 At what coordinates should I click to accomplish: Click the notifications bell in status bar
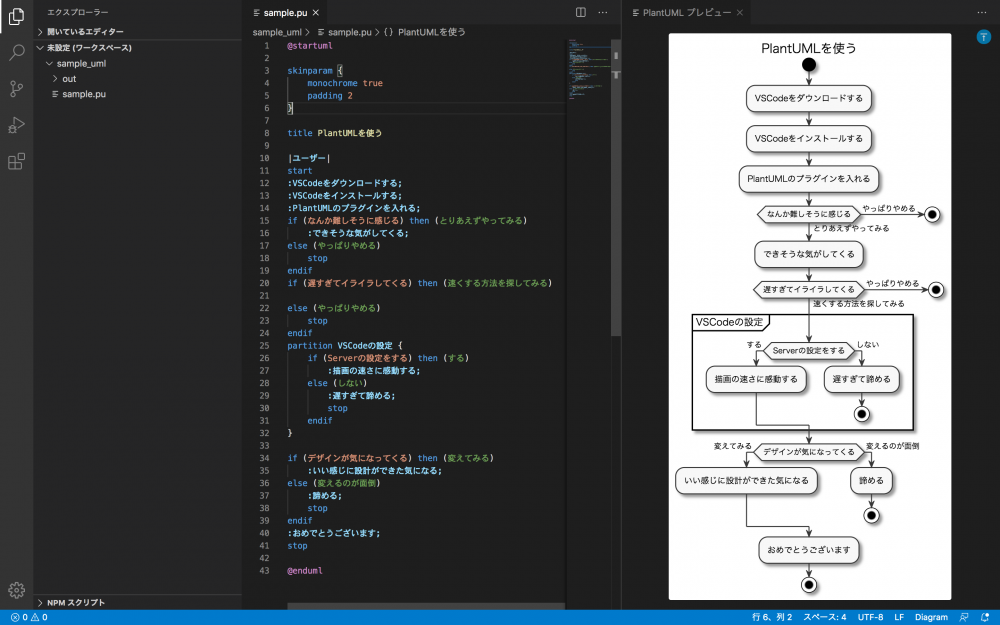tap(985, 617)
